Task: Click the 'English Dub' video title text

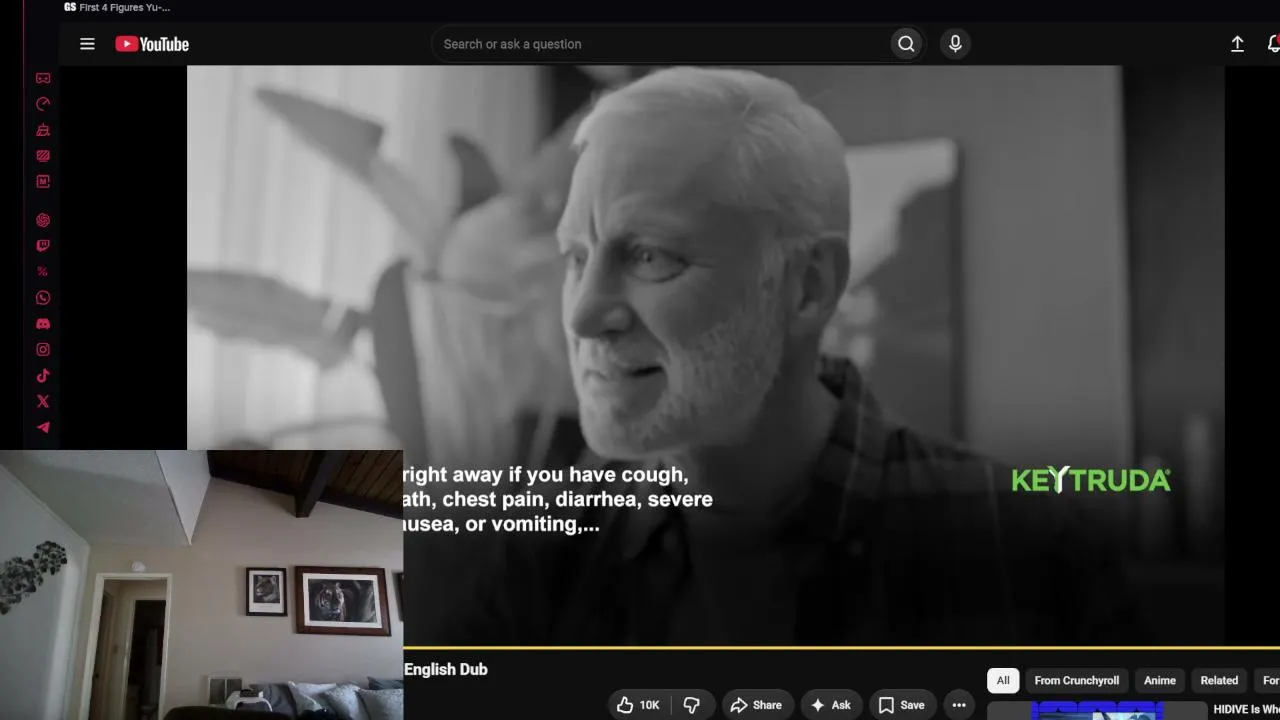Action: point(446,669)
